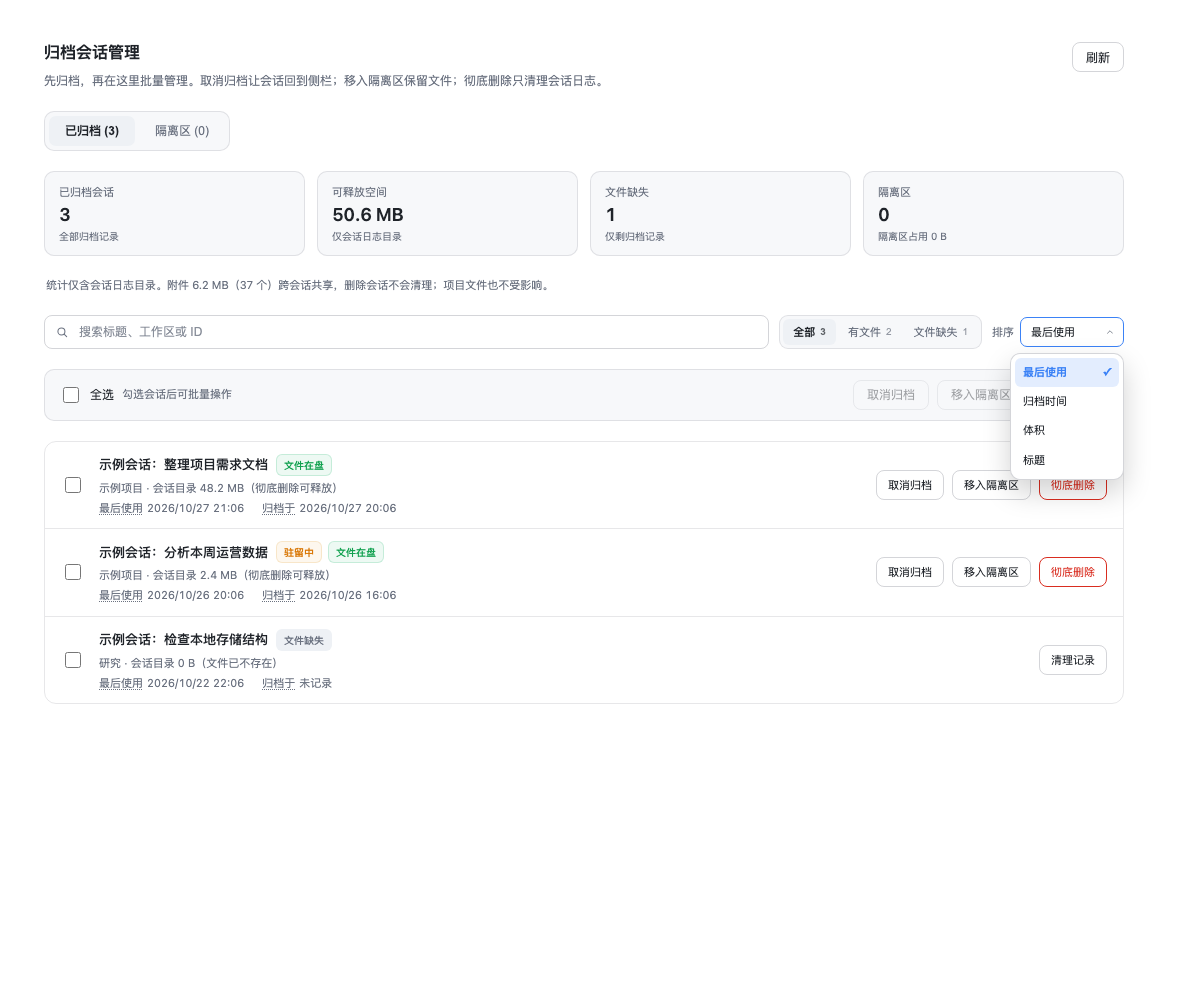The image size is (1200, 1000).
Task: Click title 示例会话：检查本地存储结构
Action: click(183, 640)
